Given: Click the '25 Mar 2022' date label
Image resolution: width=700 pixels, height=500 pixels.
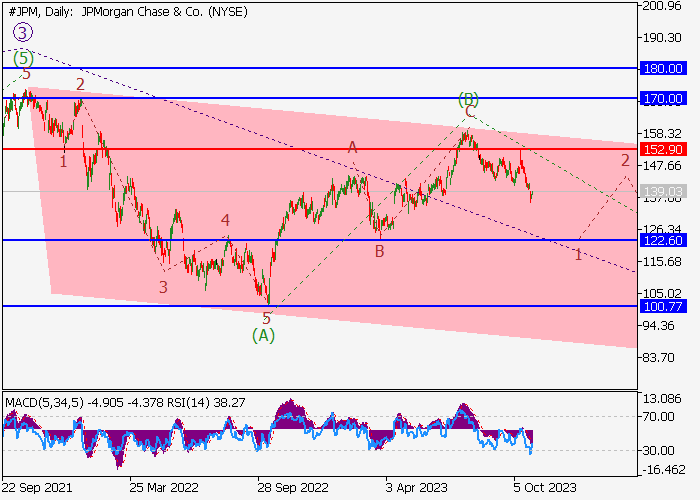Looking at the screenshot, I should pyautogui.click(x=164, y=488).
